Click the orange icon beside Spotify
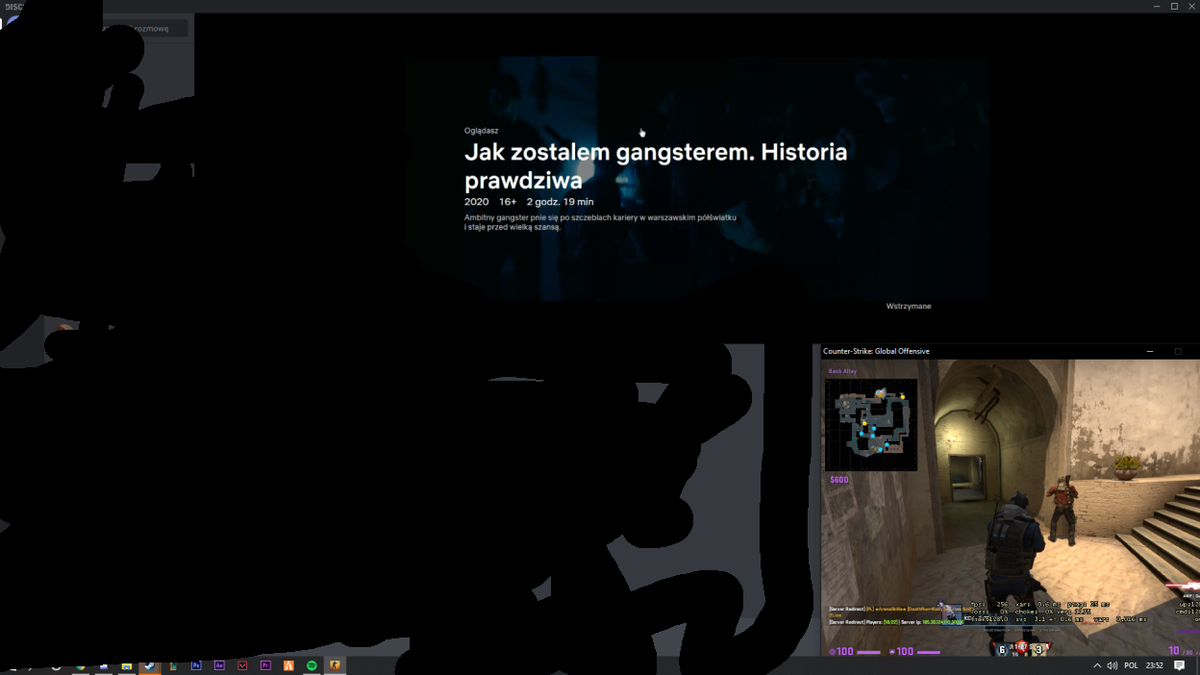 288,665
